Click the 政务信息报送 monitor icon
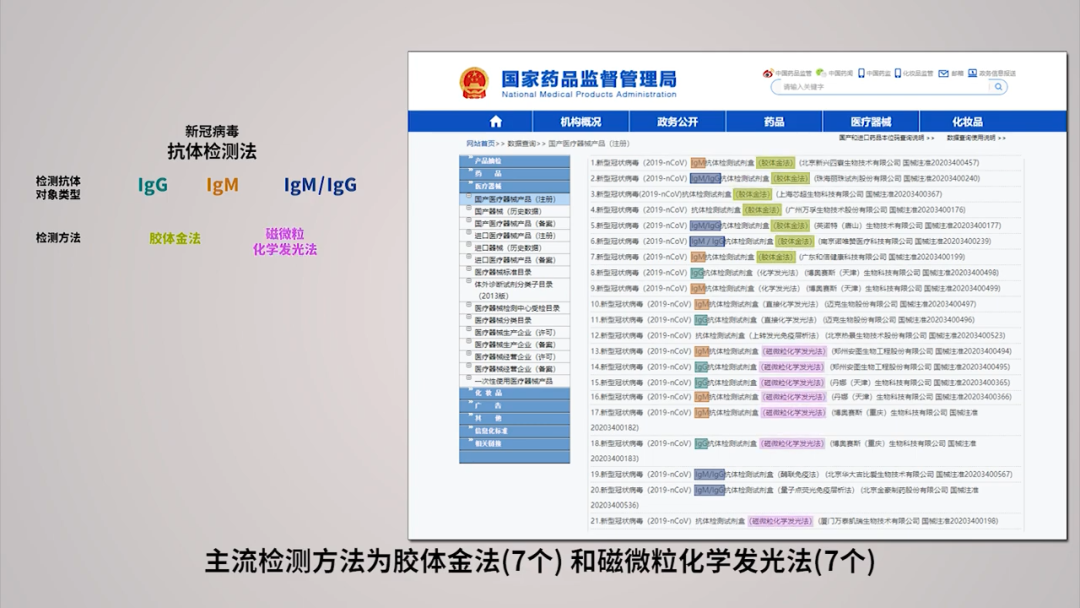The image size is (1080, 608). tap(971, 73)
